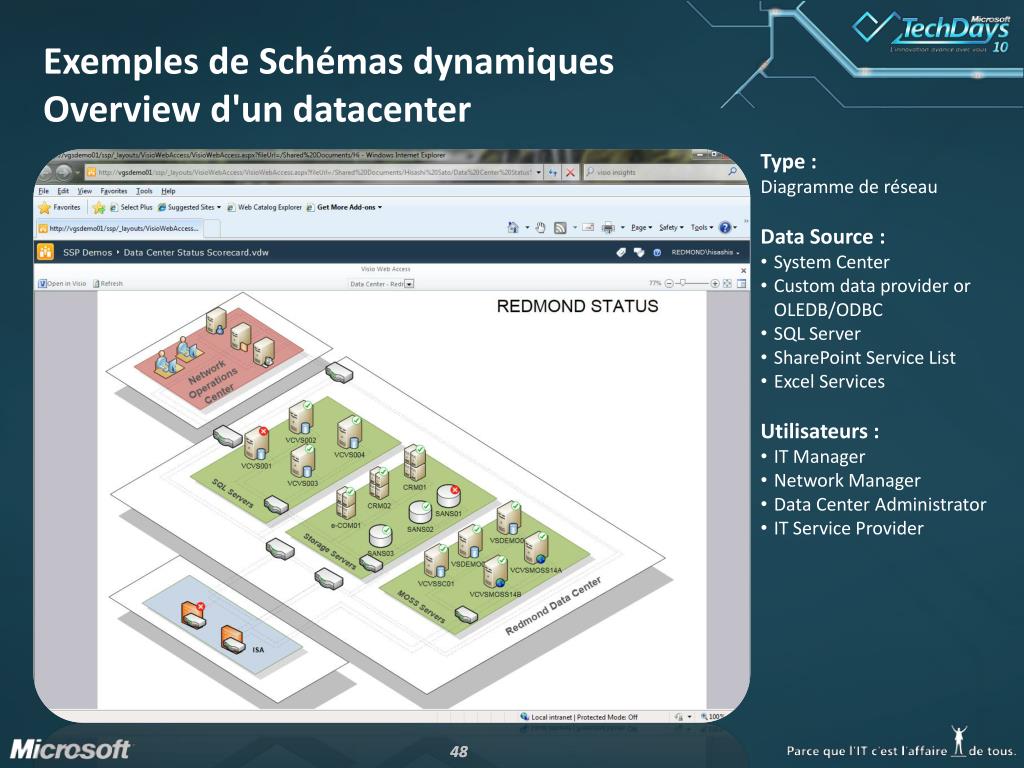
Task: Click the IE refresh page button
Action: coord(552,172)
